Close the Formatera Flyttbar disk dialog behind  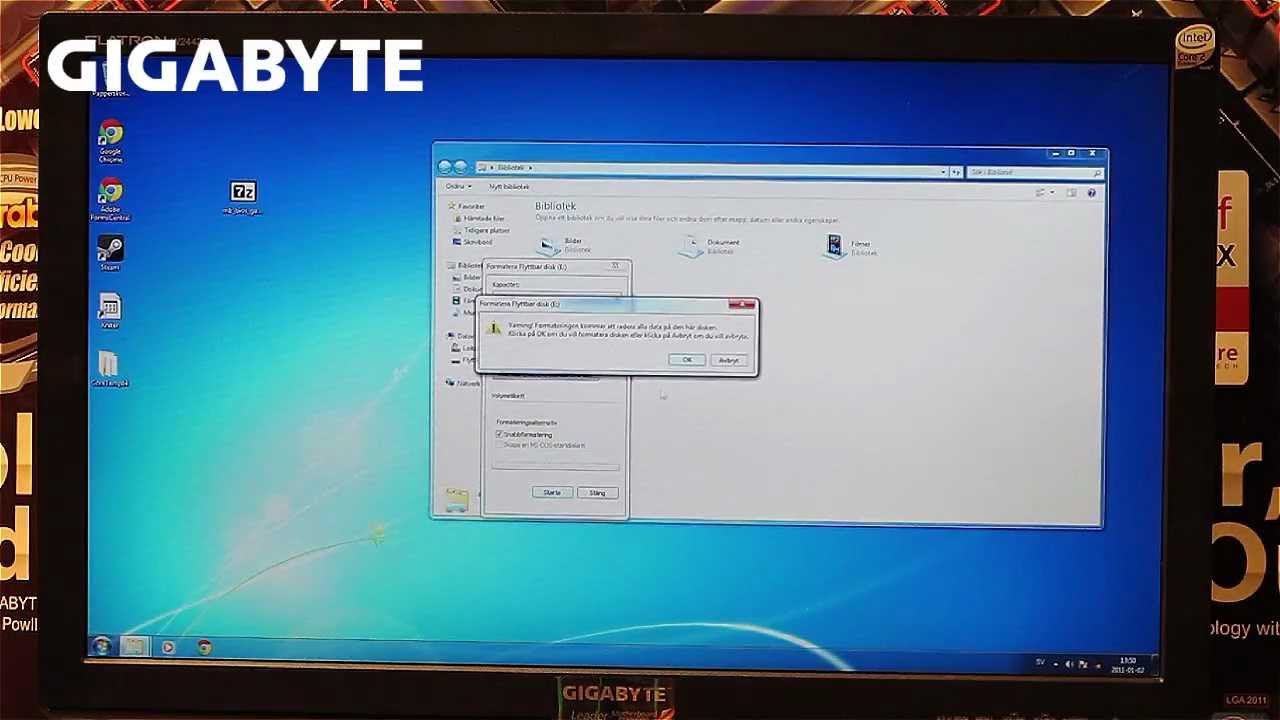(617, 266)
